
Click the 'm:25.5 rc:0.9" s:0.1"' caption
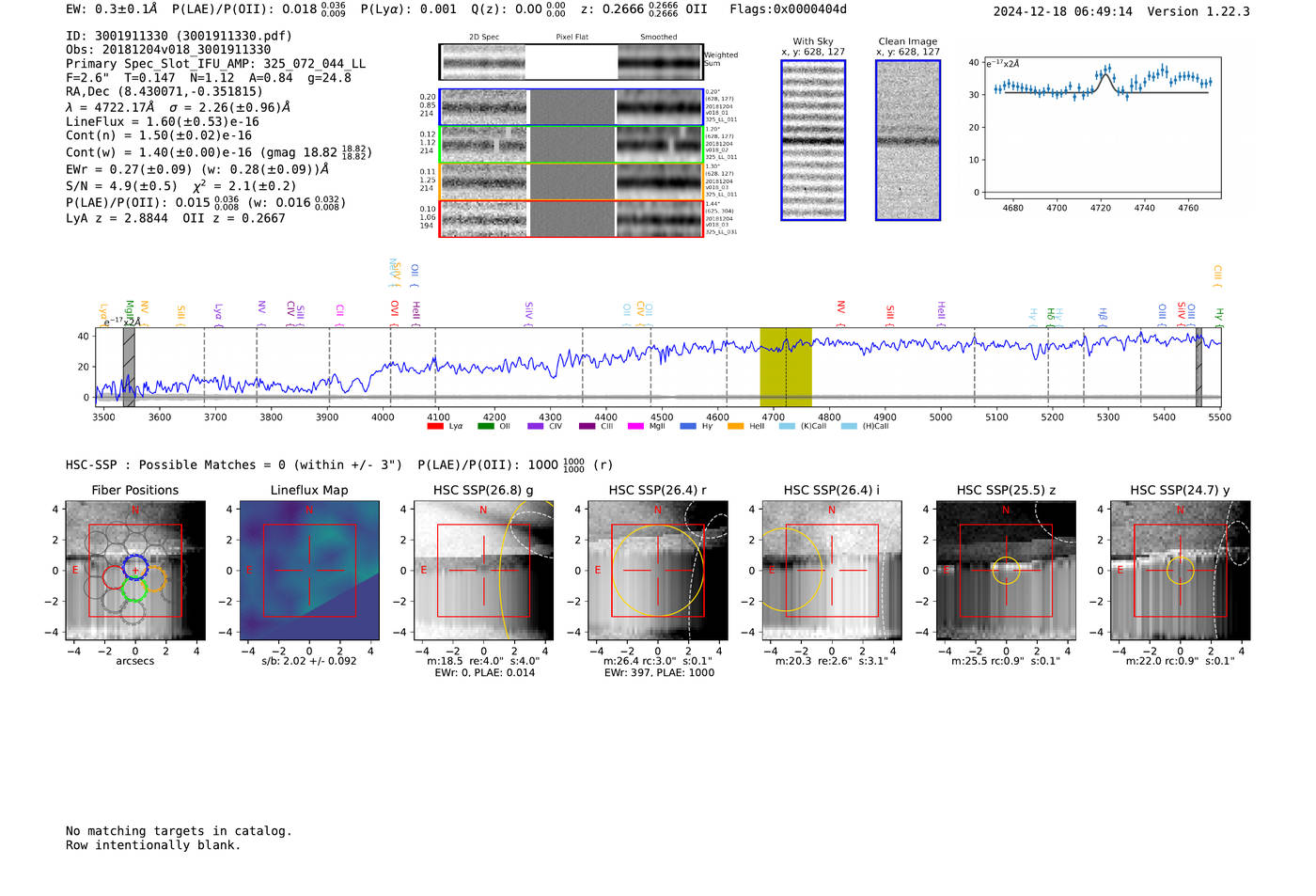[x=1006, y=661]
